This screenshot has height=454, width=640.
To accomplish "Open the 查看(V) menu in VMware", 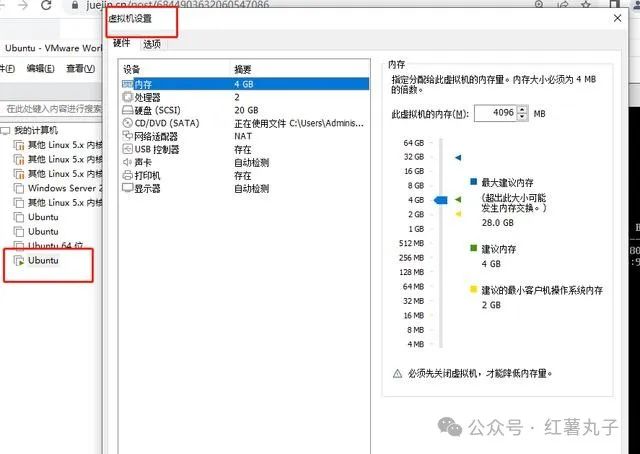I will (x=81, y=68).
